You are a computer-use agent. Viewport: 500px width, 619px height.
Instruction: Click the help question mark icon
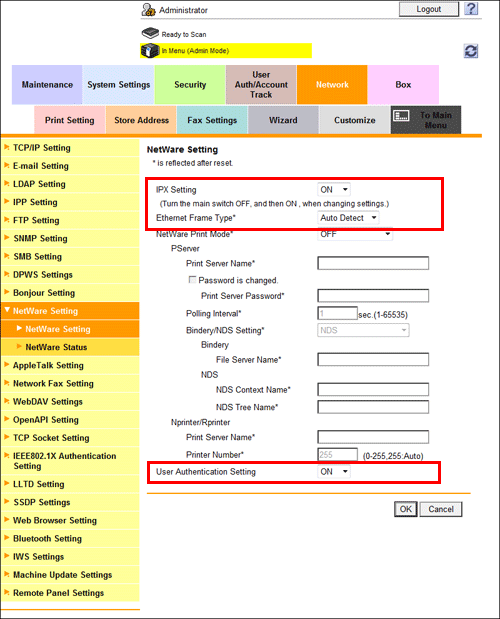(471, 9)
